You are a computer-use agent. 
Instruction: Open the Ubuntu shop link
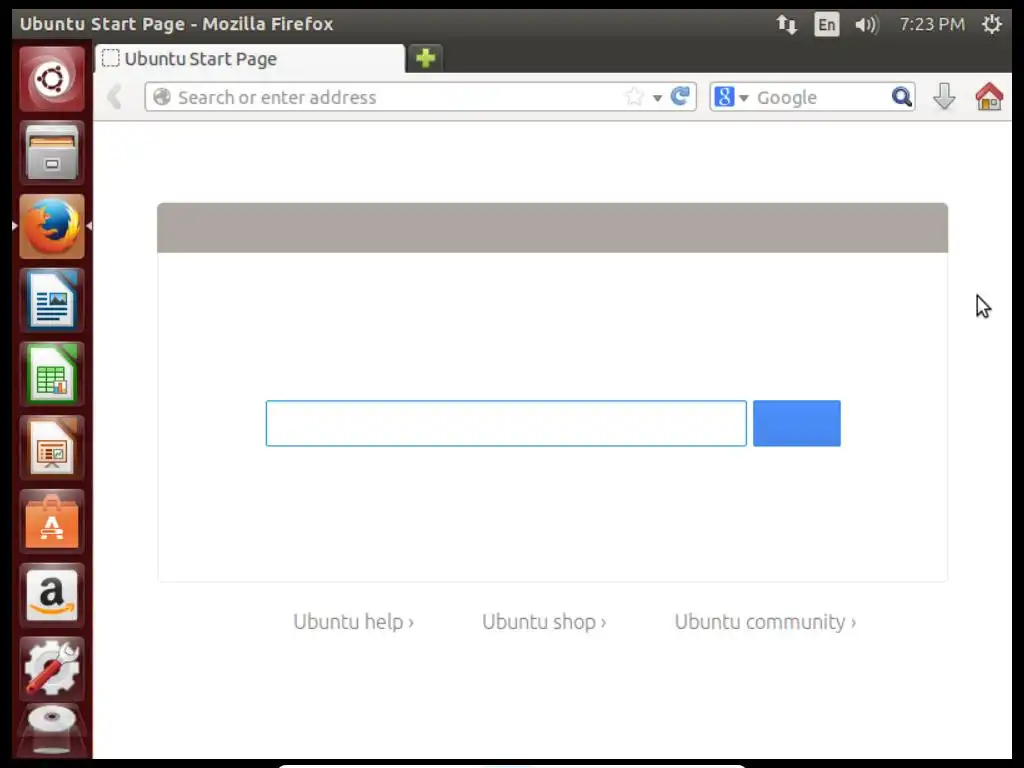pos(544,622)
